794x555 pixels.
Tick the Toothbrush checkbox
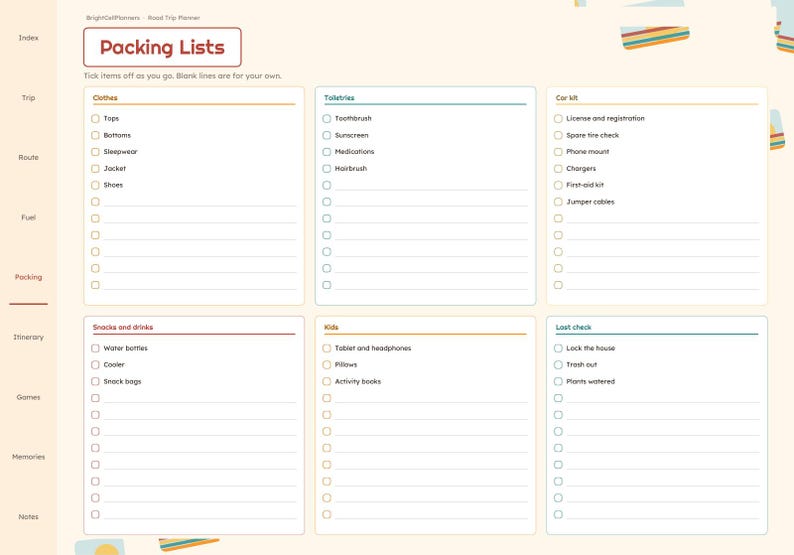tap(327, 118)
